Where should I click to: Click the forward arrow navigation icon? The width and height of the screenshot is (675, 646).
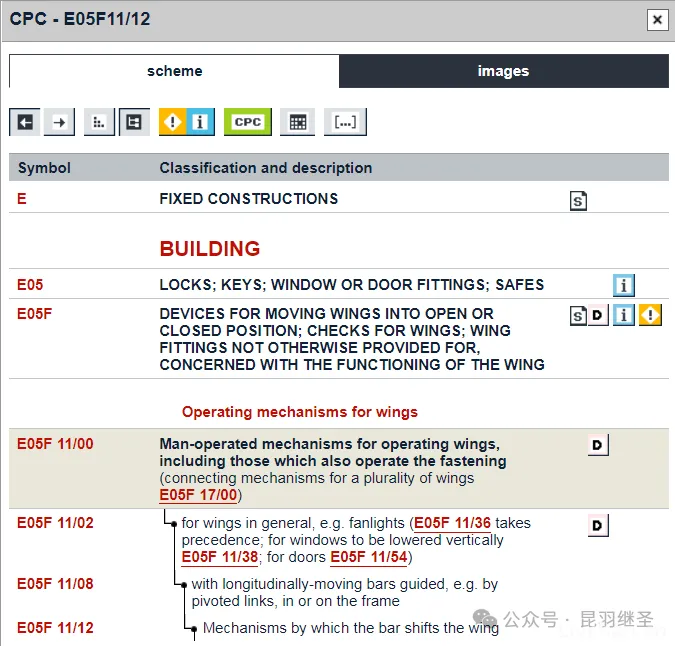(x=60, y=122)
